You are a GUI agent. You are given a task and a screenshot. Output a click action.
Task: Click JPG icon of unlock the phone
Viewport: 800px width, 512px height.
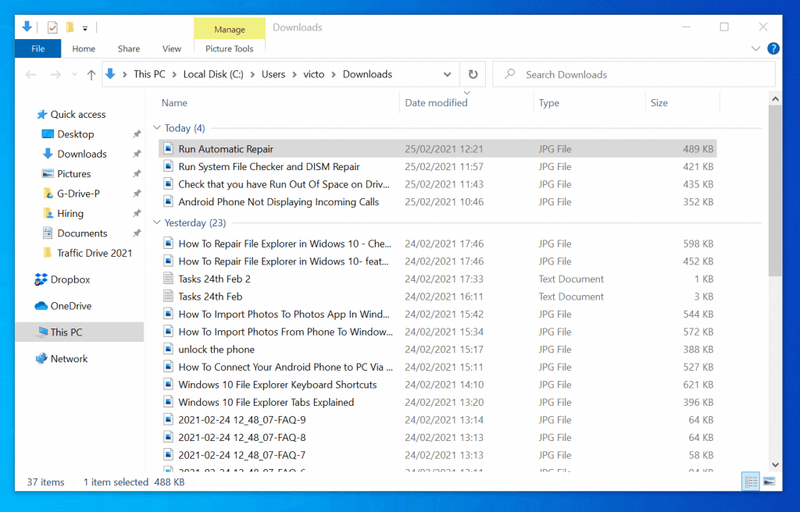tap(168, 349)
